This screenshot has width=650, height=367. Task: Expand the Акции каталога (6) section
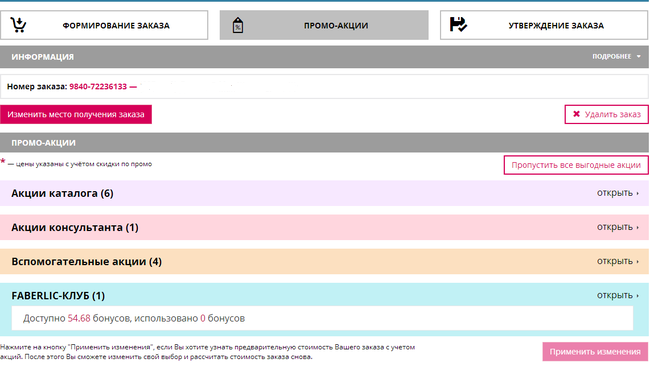618,193
